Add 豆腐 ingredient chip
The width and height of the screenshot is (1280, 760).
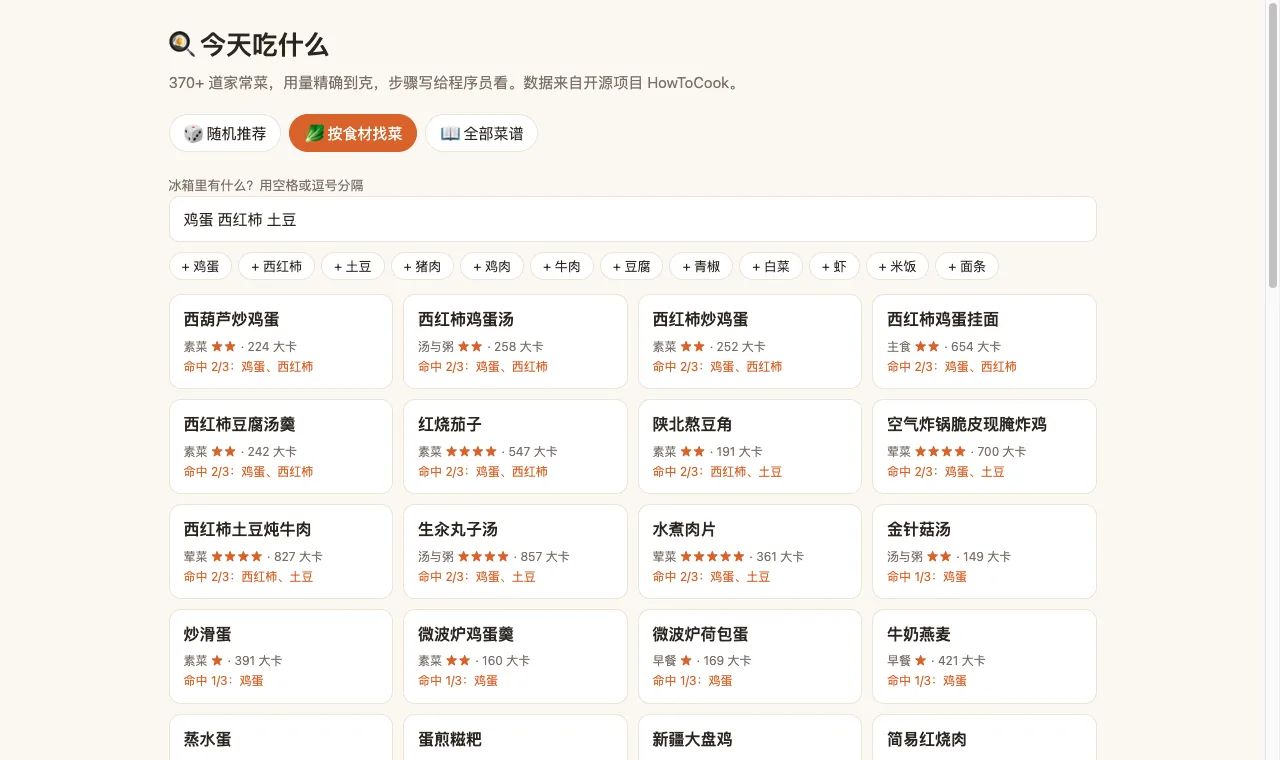pyautogui.click(x=631, y=266)
